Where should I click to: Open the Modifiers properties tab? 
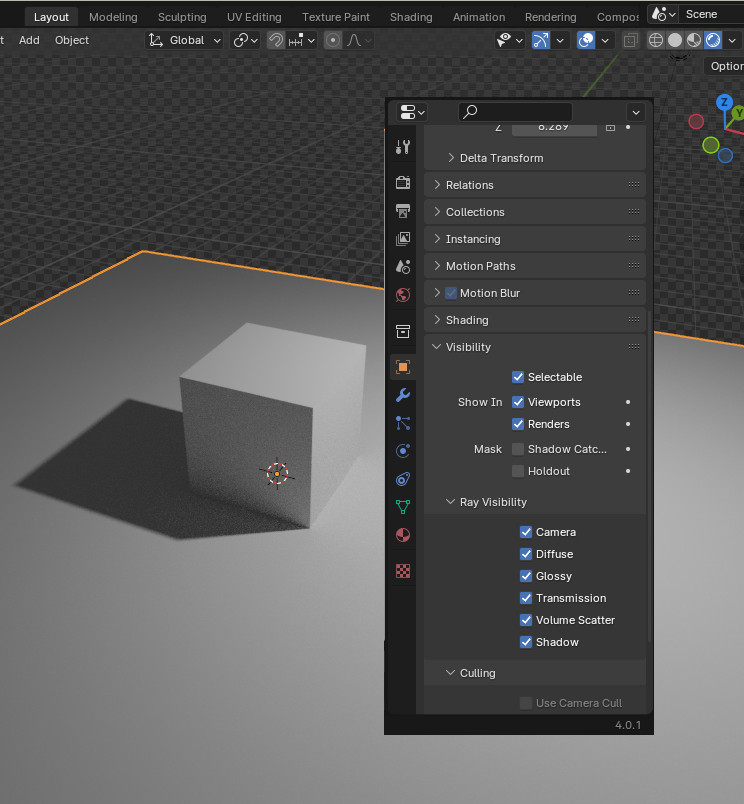click(403, 395)
